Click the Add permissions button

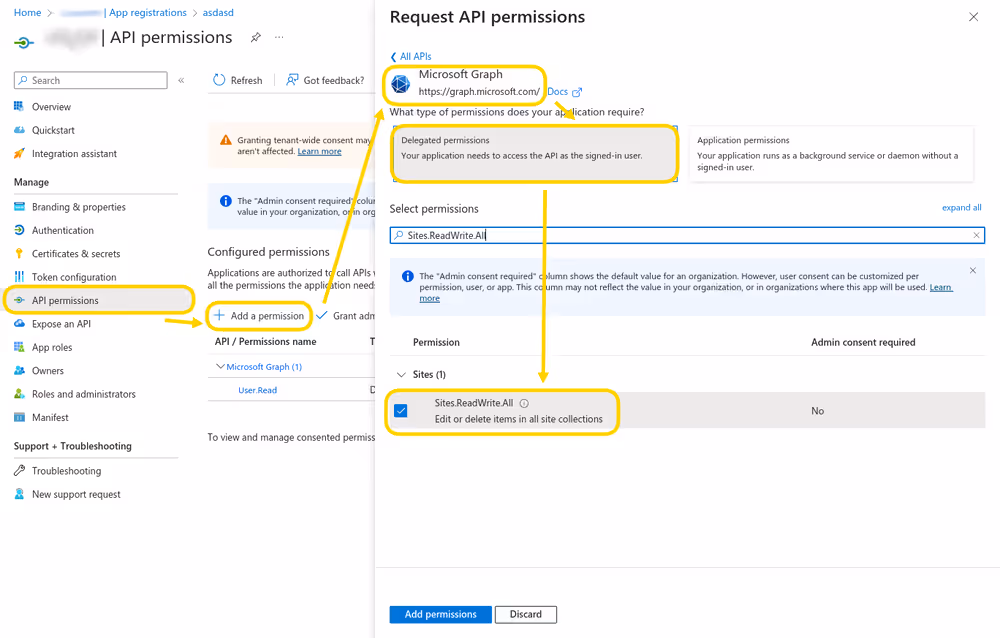440,614
